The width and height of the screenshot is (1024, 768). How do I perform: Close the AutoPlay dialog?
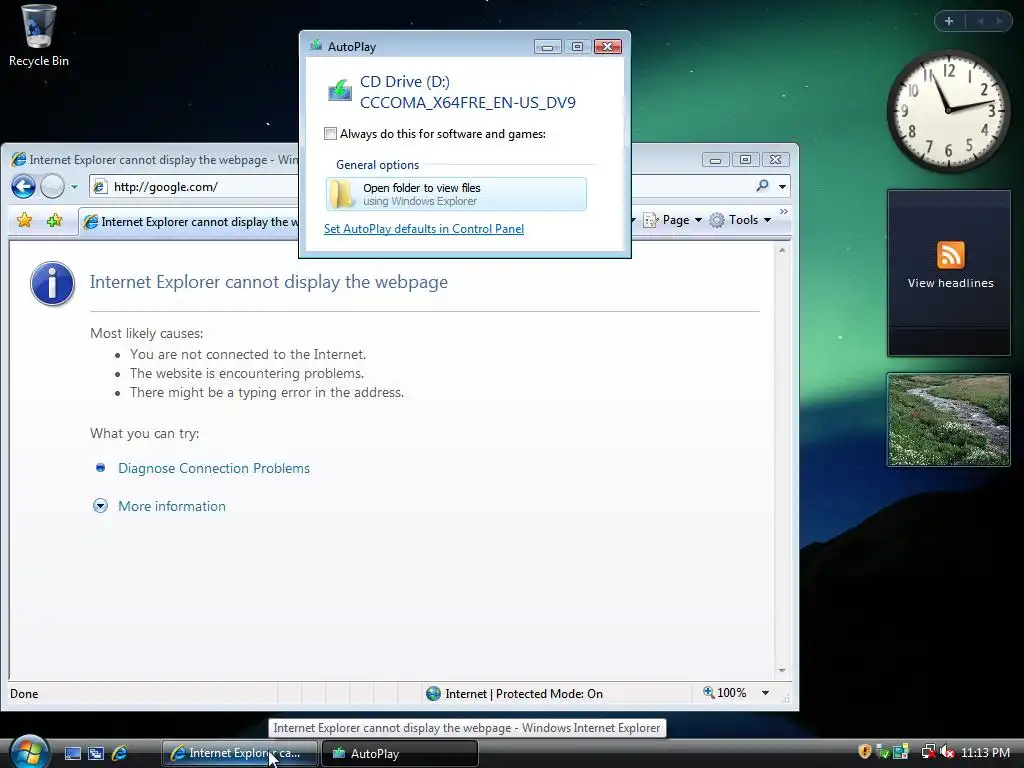tap(607, 46)
